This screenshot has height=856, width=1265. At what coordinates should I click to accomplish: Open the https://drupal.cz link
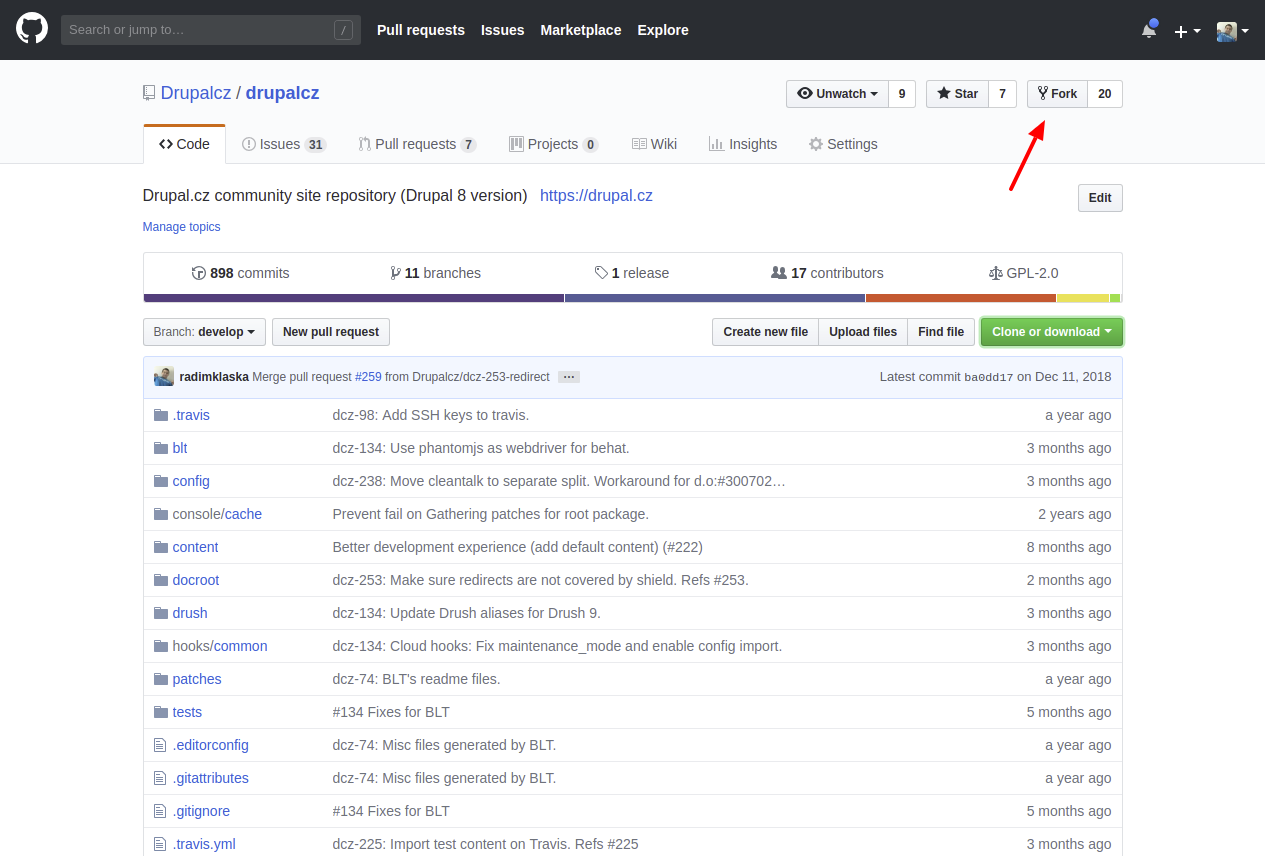point(596,196)
